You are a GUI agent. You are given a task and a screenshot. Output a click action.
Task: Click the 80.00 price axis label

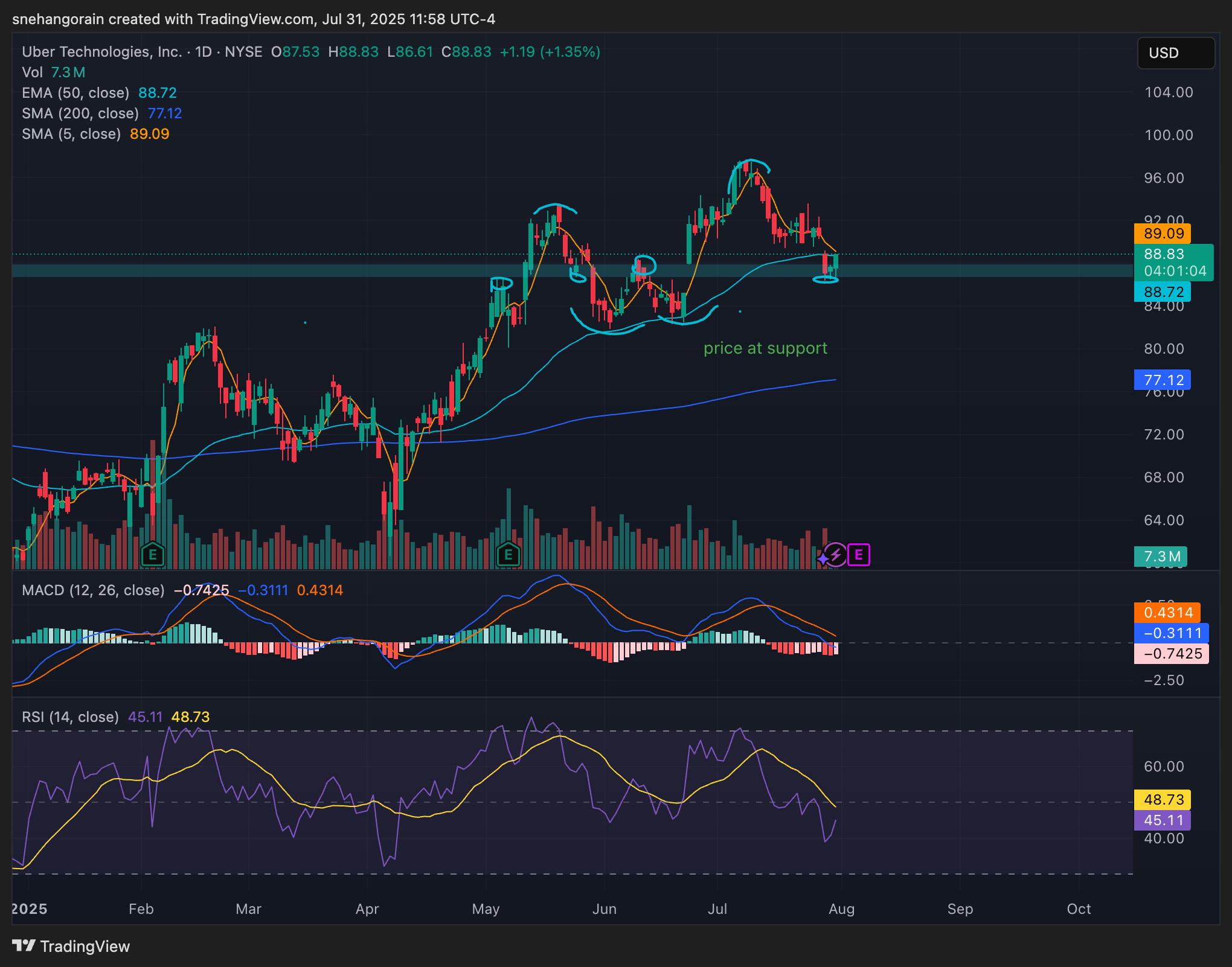click(1164, 349)
